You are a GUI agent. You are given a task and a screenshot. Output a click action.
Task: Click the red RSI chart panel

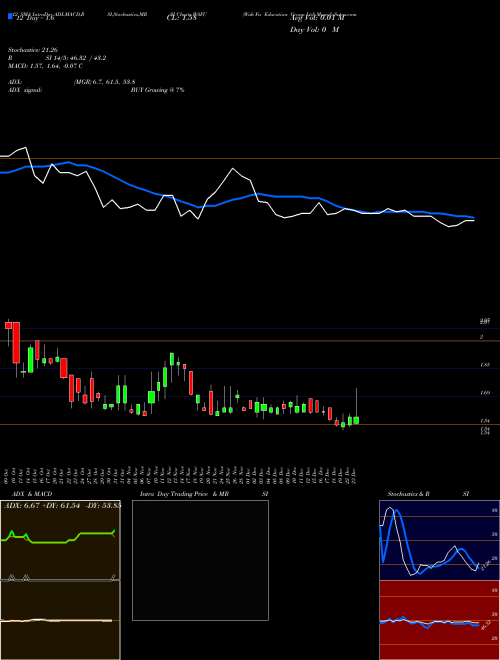click(x=439, y=620)
